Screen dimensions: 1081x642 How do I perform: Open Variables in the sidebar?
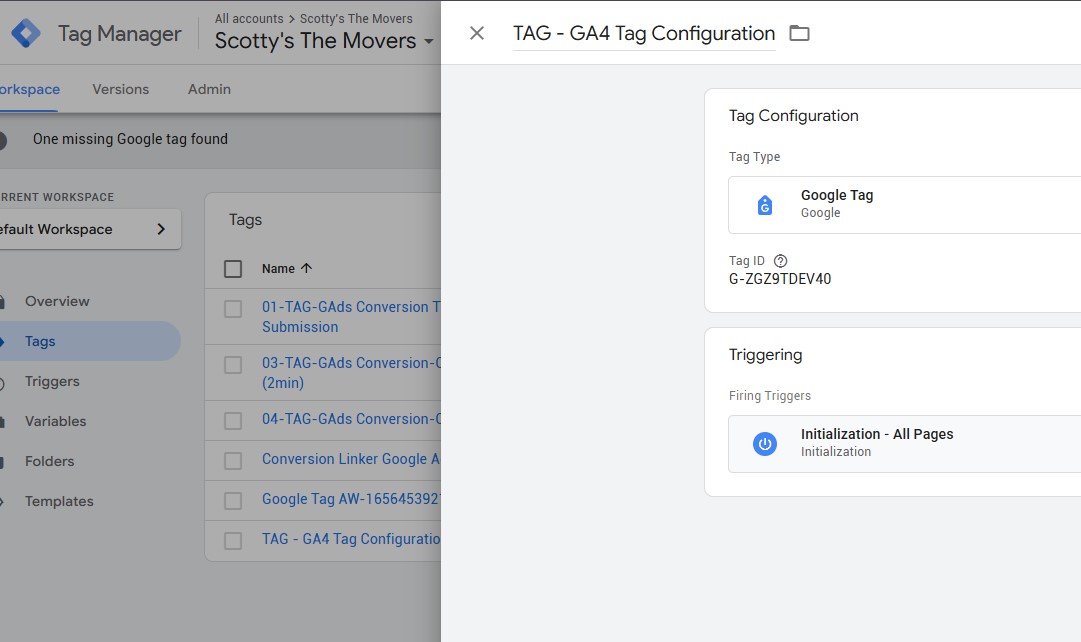[x=56, y=421]
